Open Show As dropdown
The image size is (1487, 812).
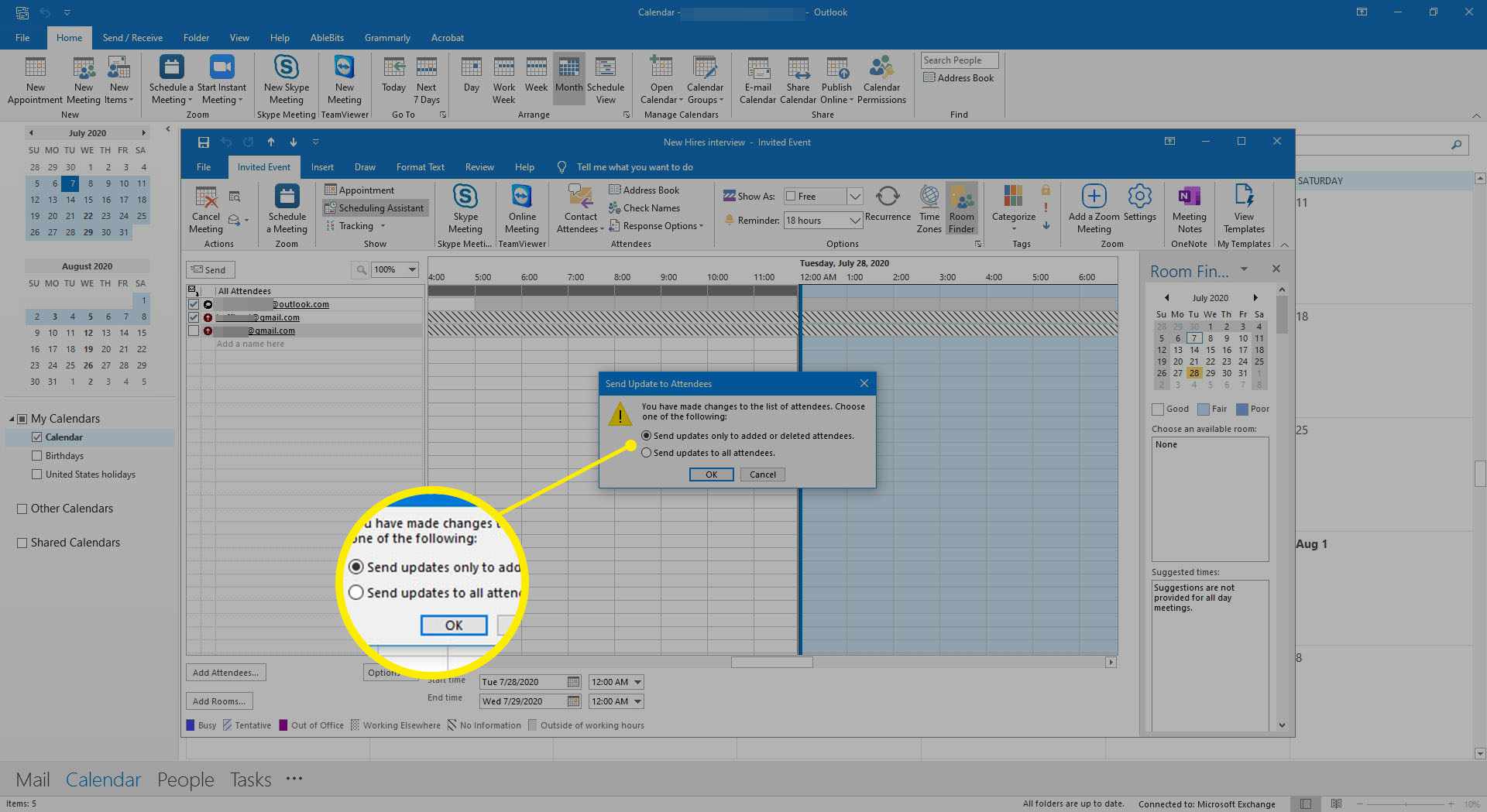[854, 197]
